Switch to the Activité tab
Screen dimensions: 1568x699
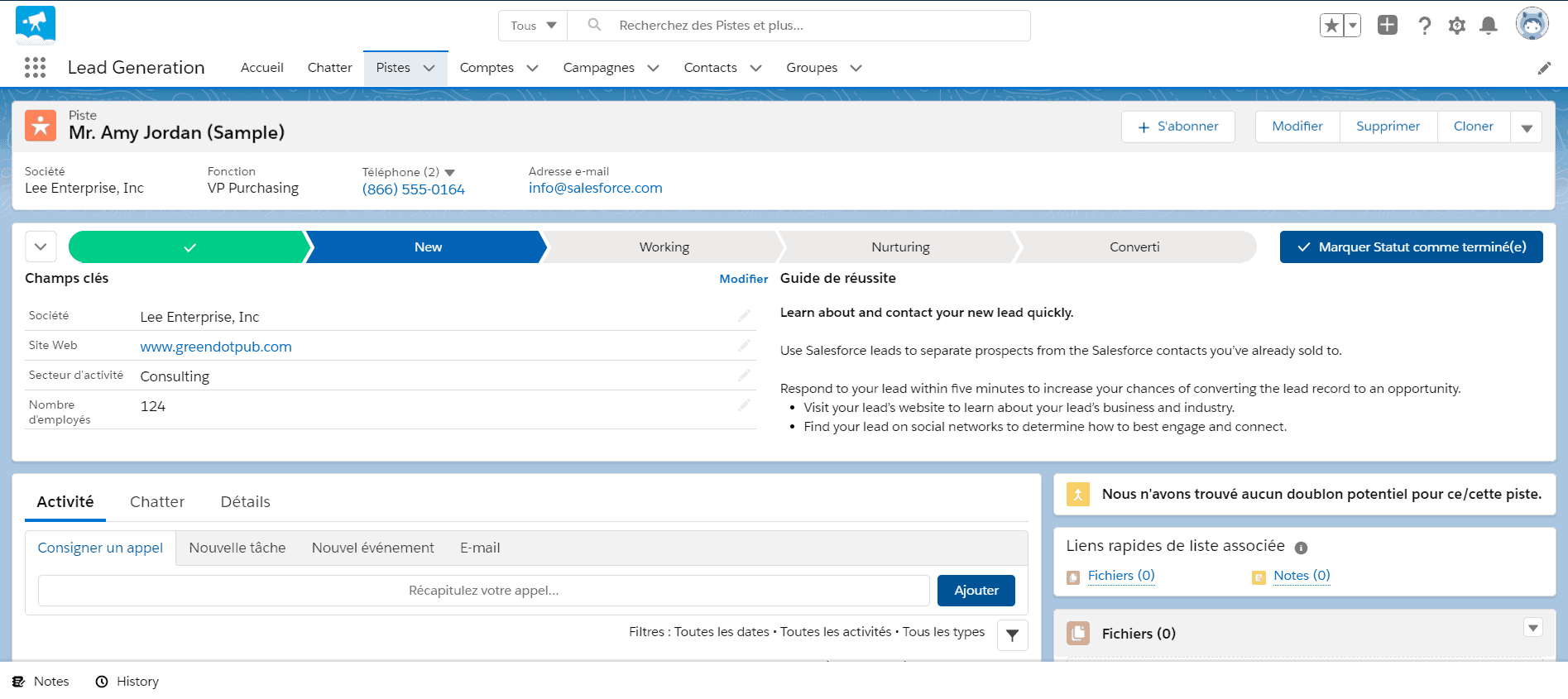point(65,502)
